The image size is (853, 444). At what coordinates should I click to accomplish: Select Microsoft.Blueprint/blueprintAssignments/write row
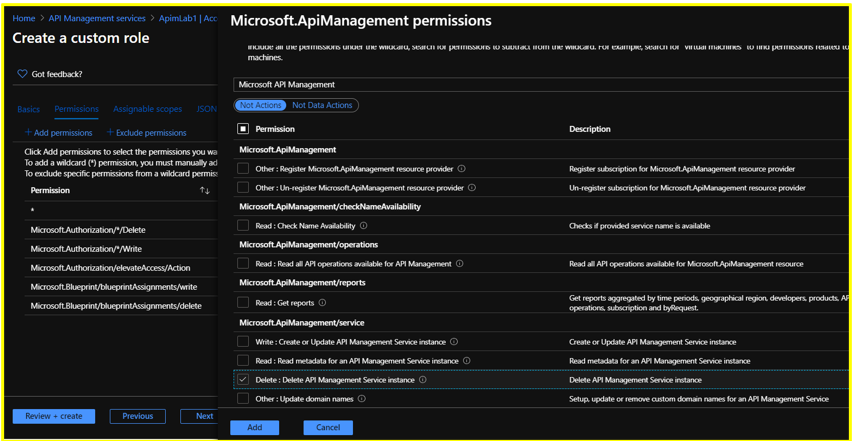click(x=121, y=287)
